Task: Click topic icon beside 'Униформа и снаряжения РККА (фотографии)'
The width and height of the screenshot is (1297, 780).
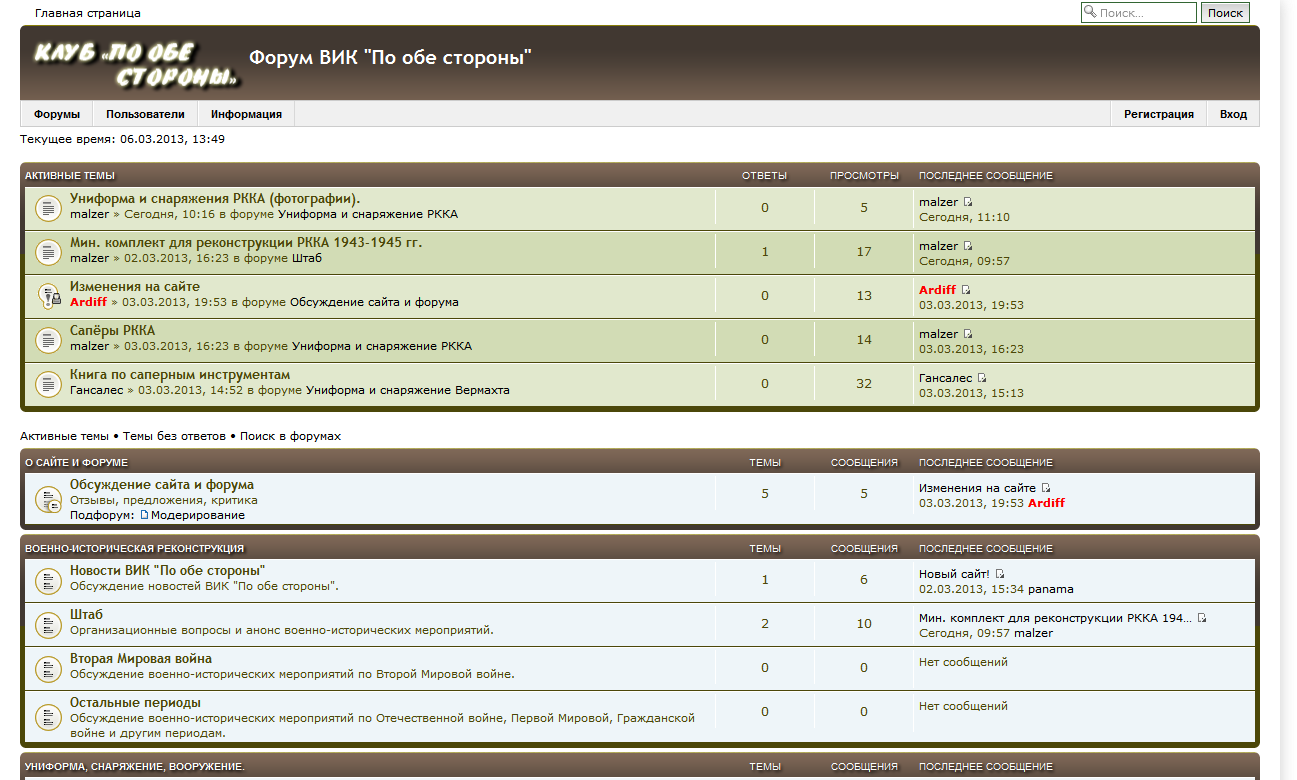Action: click(48, 208)
